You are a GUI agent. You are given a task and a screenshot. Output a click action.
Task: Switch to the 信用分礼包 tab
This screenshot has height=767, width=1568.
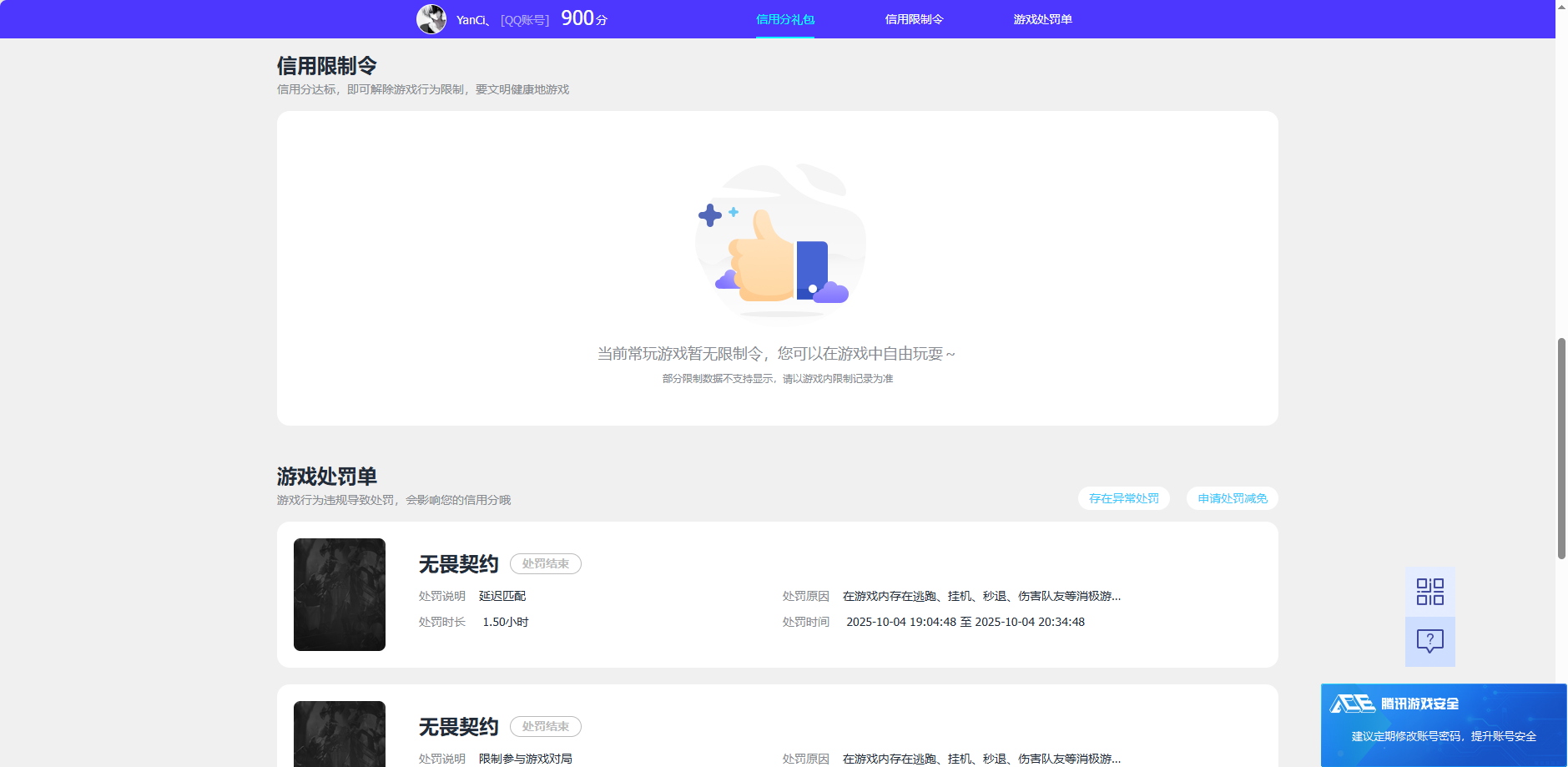tap(784, 19)
